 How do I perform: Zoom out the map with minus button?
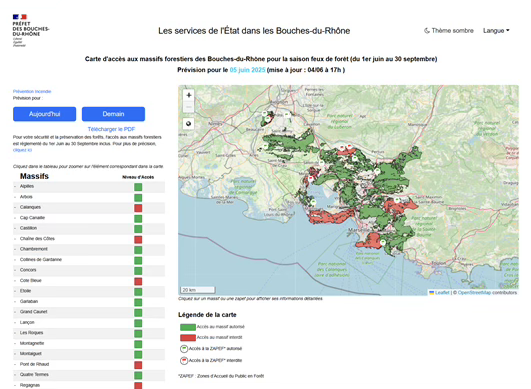point(189,107)
